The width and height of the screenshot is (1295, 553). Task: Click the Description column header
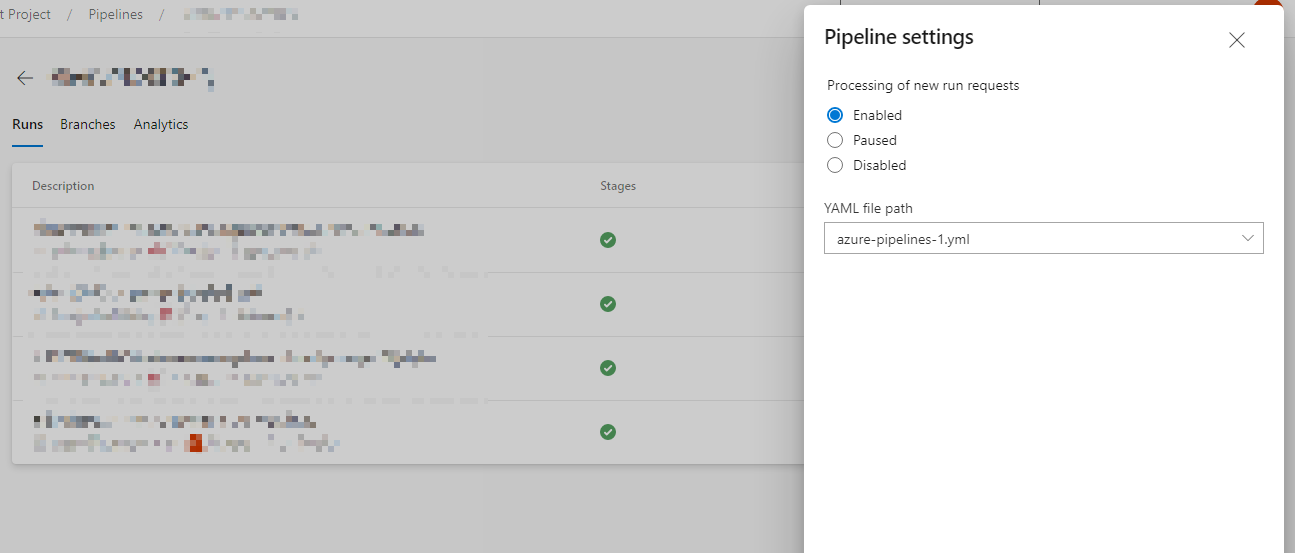click(63, 186)
